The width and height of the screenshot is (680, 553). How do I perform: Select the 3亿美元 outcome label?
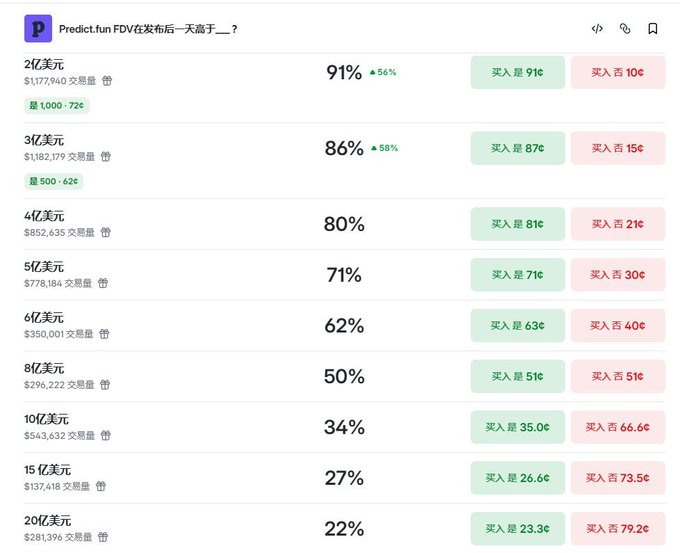coord(44,141)
